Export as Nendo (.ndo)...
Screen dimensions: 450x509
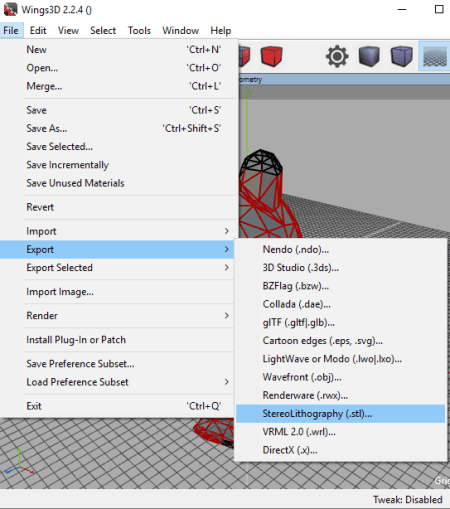pyautogui.click(x=341, y=250)
